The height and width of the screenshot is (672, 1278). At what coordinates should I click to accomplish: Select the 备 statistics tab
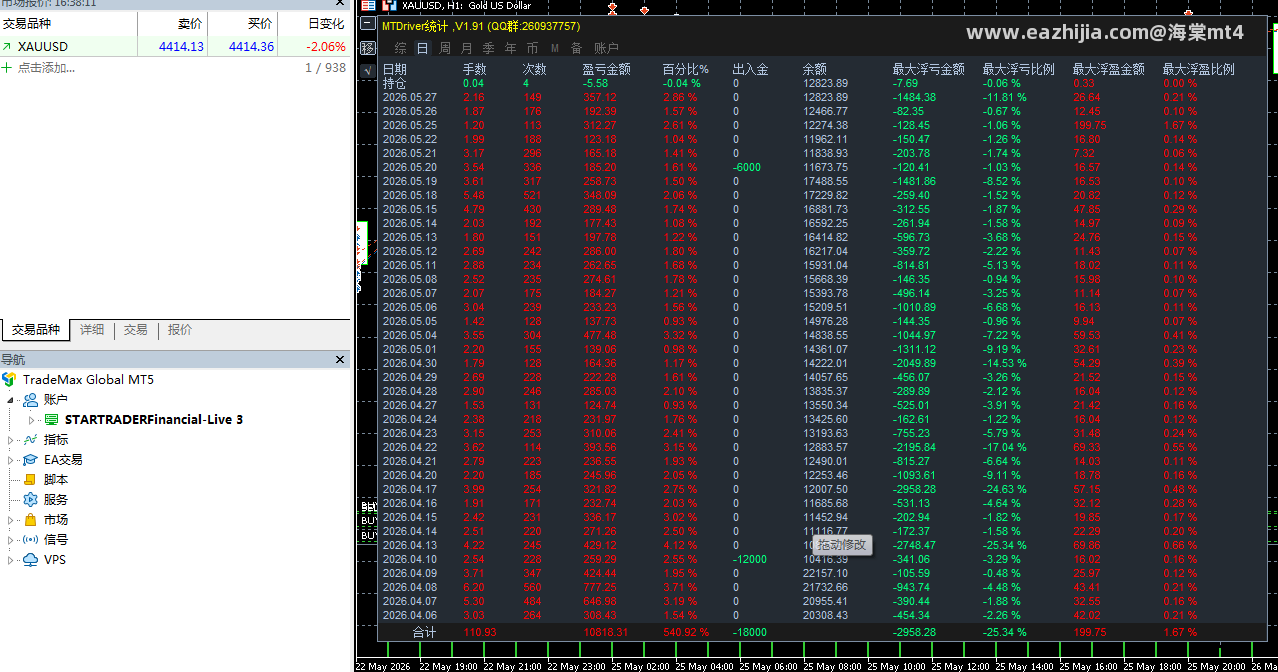[576, 48]
